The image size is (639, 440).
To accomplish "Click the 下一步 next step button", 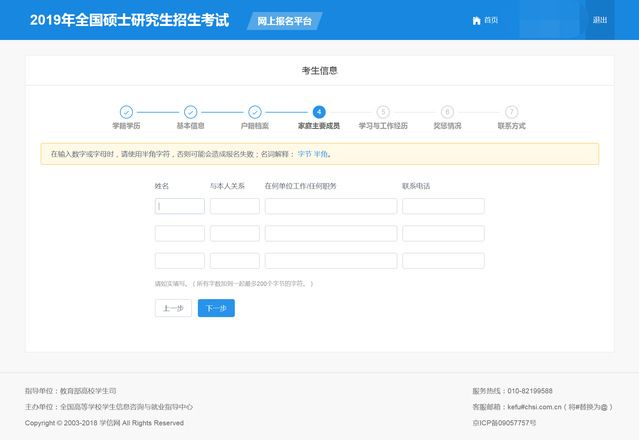I will 216,308.
